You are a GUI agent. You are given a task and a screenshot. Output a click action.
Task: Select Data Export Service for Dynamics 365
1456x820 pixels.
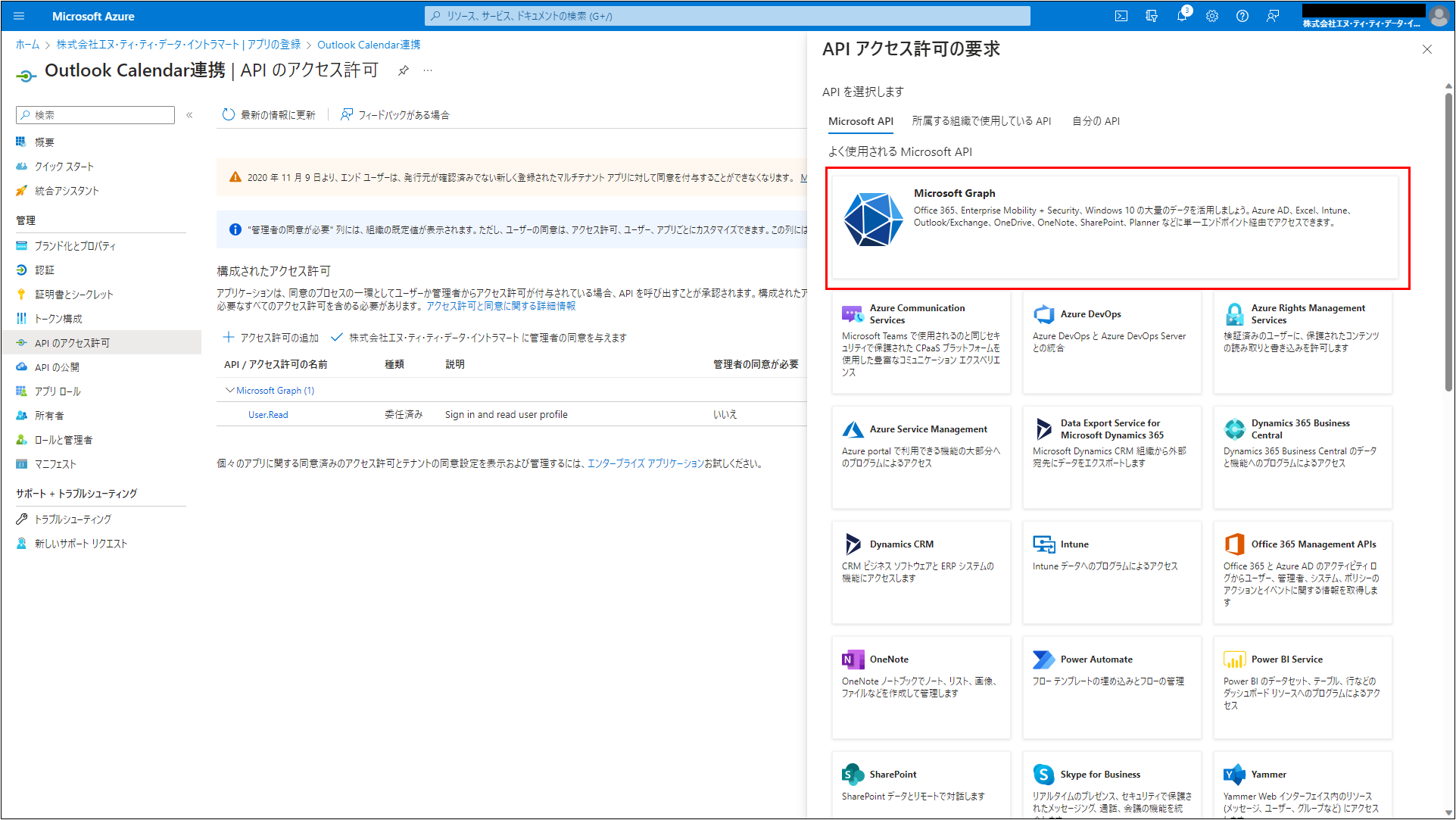[1112, 457]
